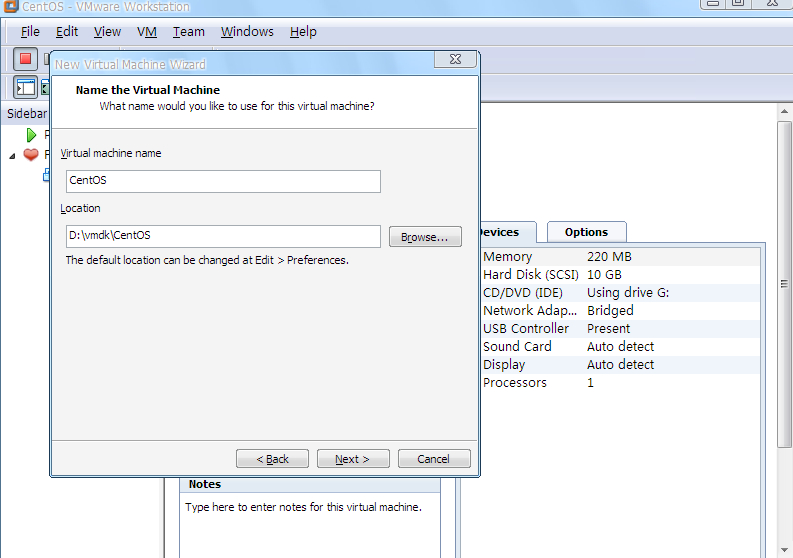Close the wizard dialog with X

(455, 59)
